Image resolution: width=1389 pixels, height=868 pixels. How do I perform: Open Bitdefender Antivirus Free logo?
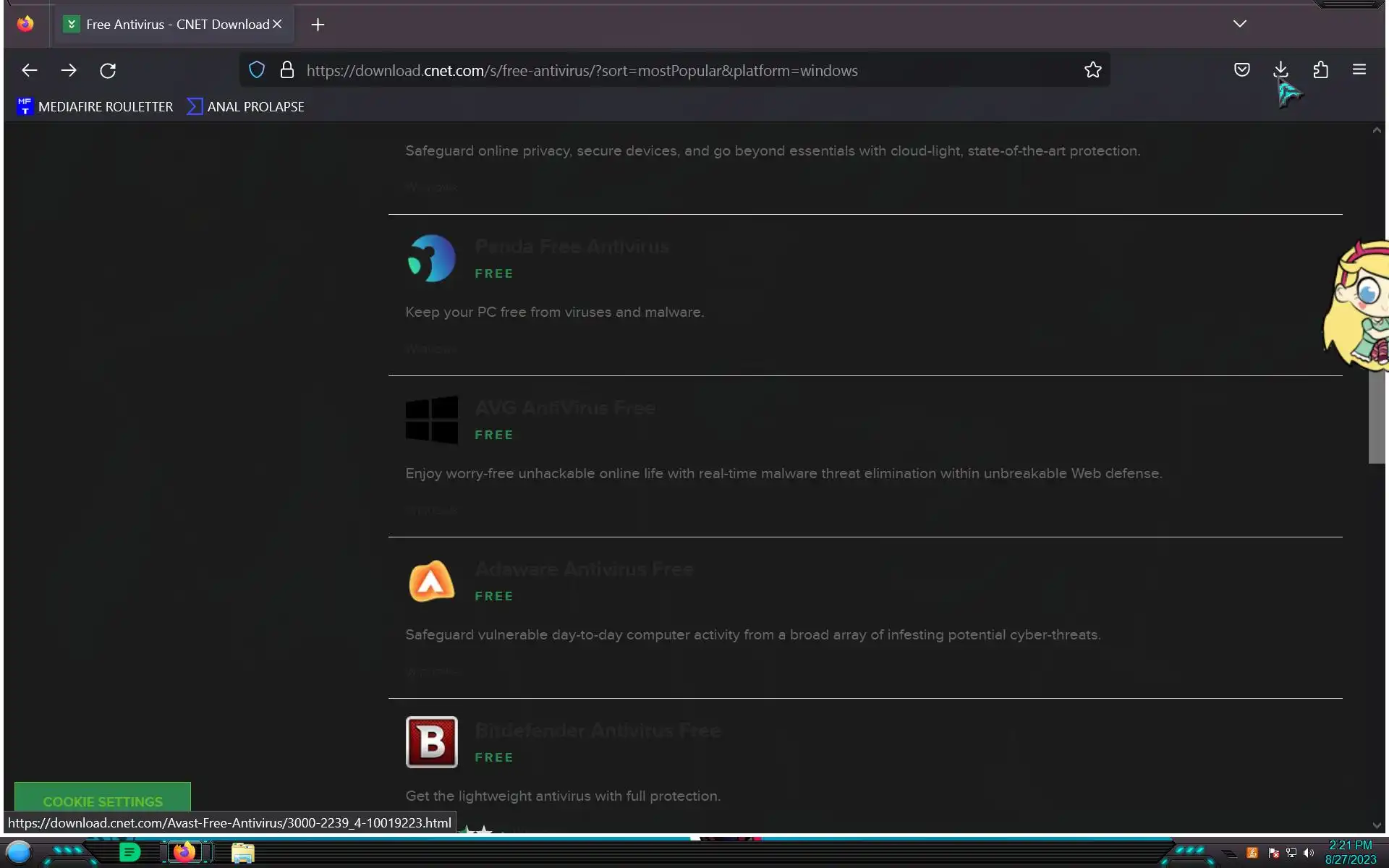(431, 741)
